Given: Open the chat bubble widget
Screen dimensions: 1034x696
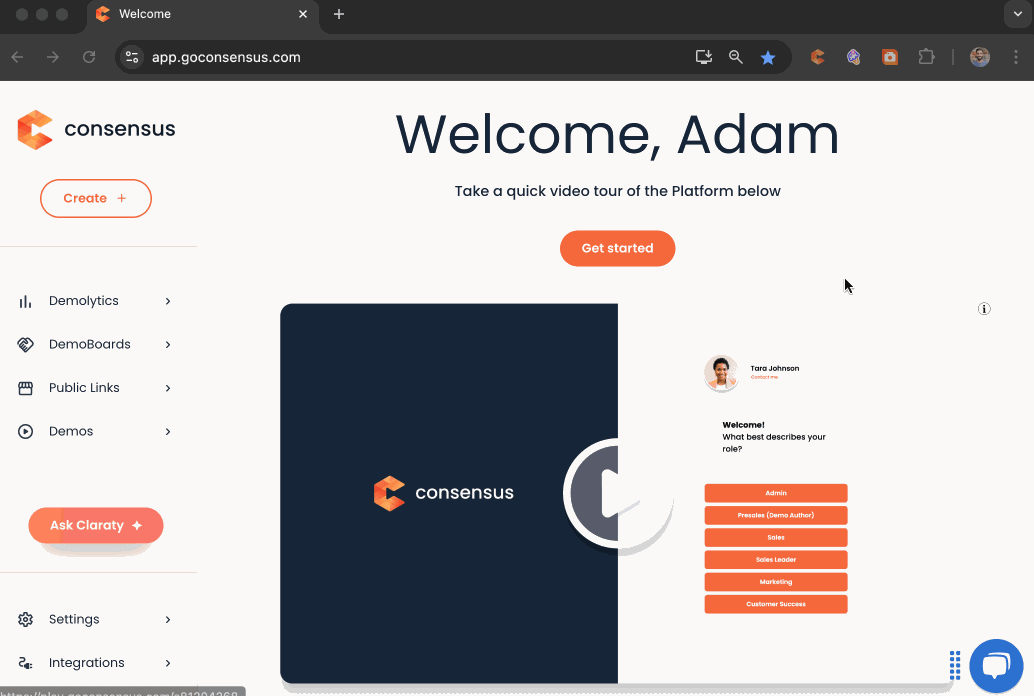Looking at the screenshot, I should click(x=996, y=666).
